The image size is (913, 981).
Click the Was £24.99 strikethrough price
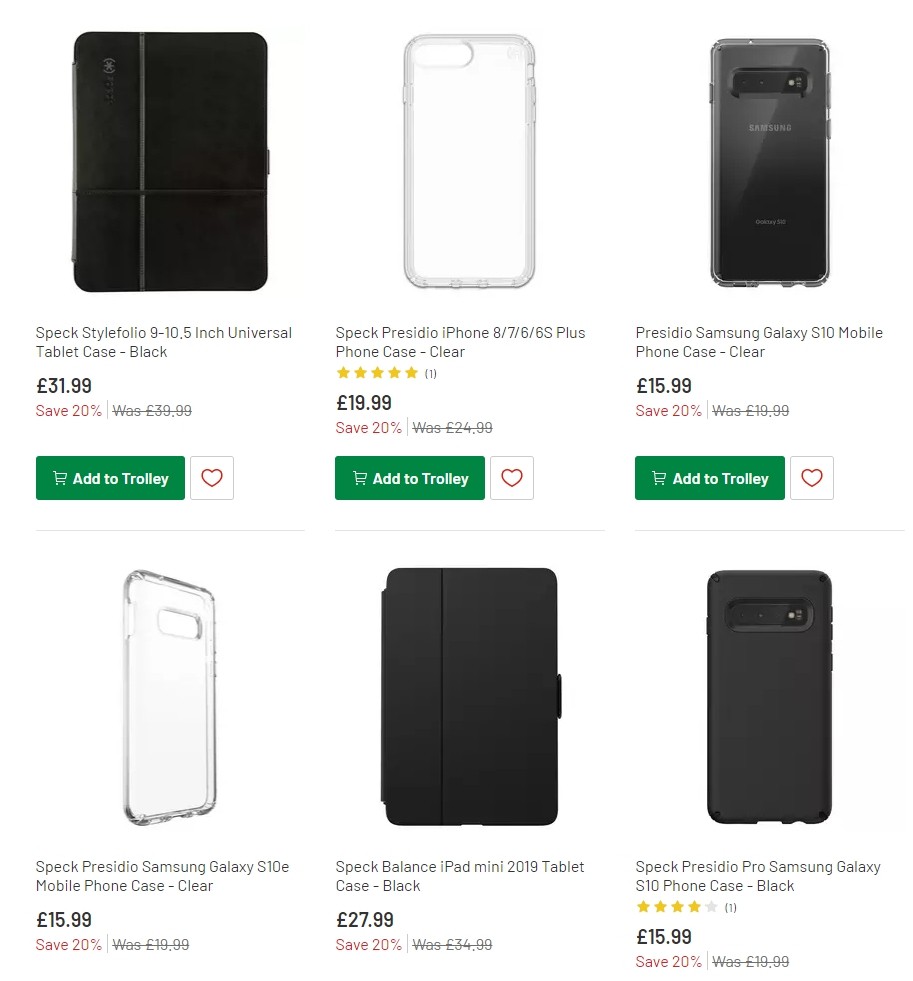click(452, 427)
